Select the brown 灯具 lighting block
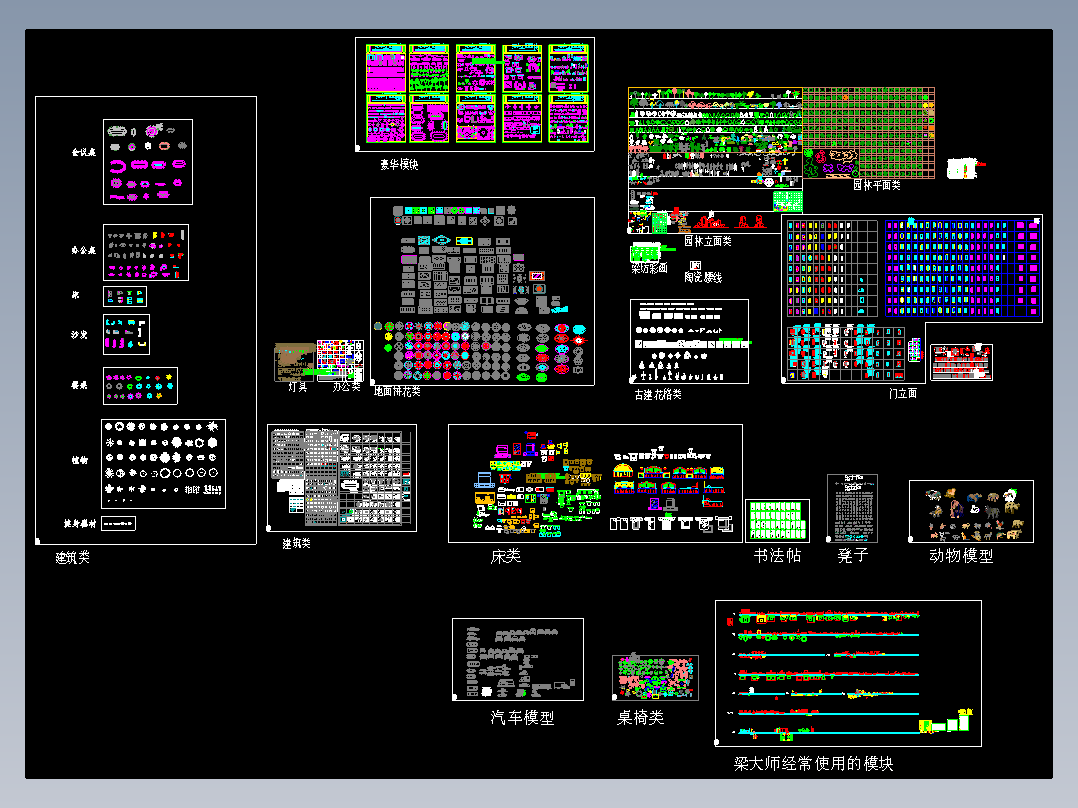Viewport: 1078px width, 808px height. pos(295,362)
